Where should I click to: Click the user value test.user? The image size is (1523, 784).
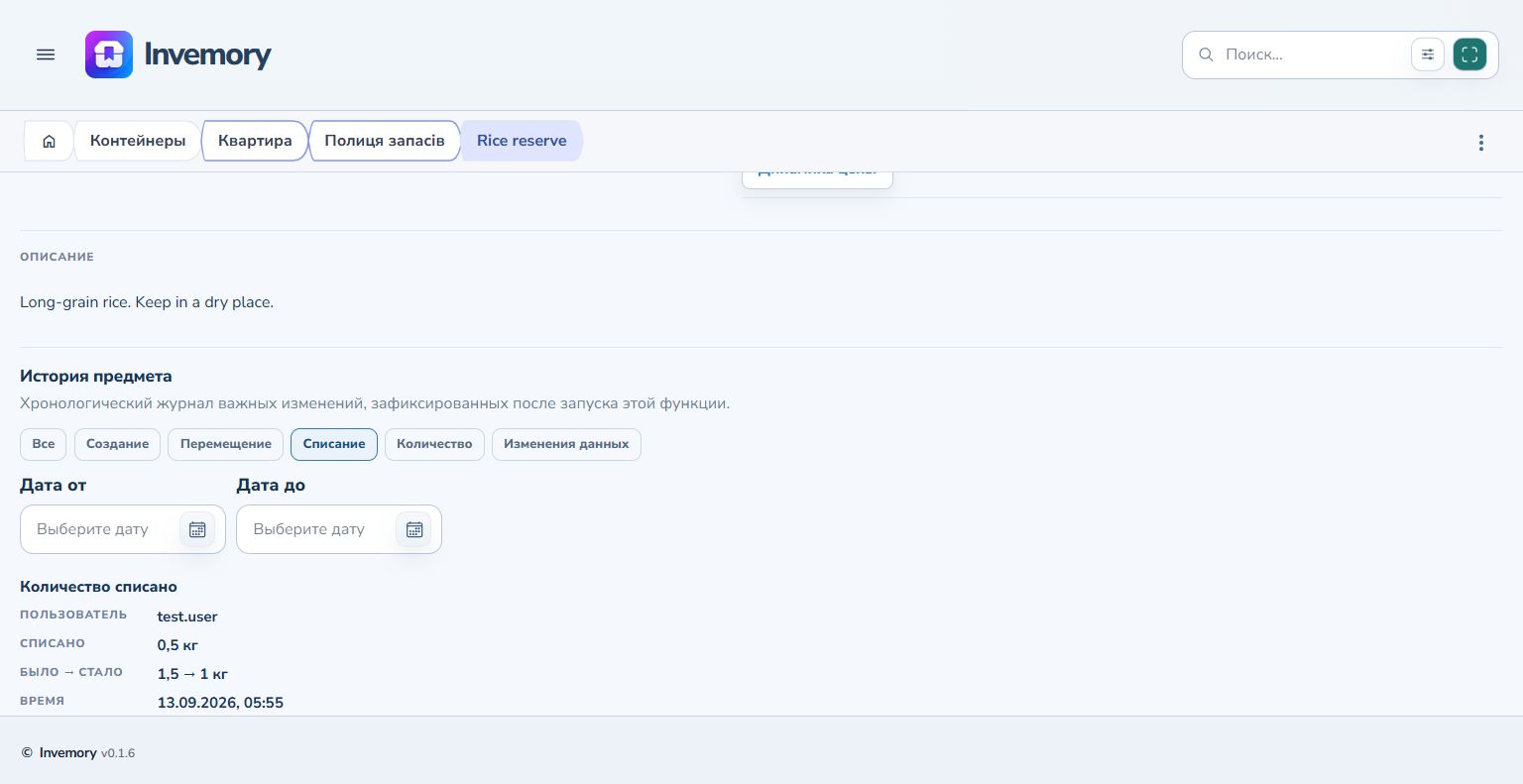[x=187, y=616]
